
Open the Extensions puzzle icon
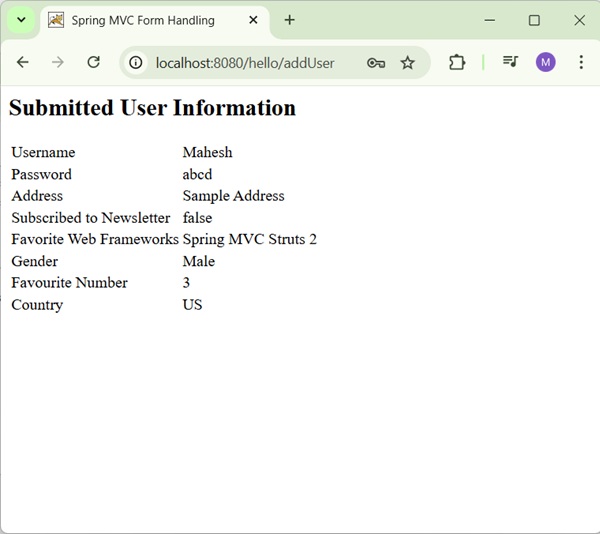pyautogui.click(x=457, y=62)
